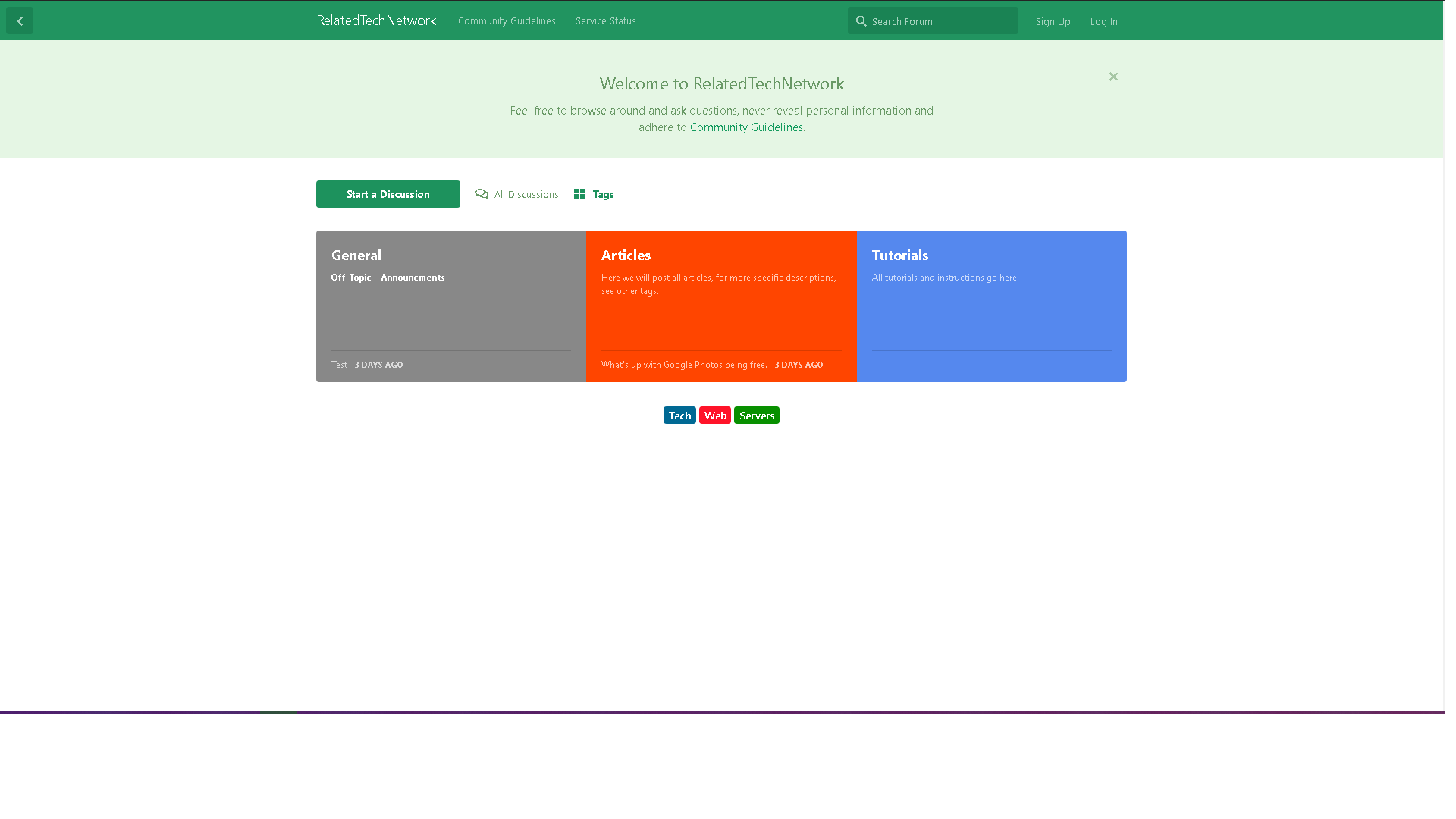Open the Google Photos discussion link
The height and width of the screenshot is (819, 1456).
tap(683, 365)
